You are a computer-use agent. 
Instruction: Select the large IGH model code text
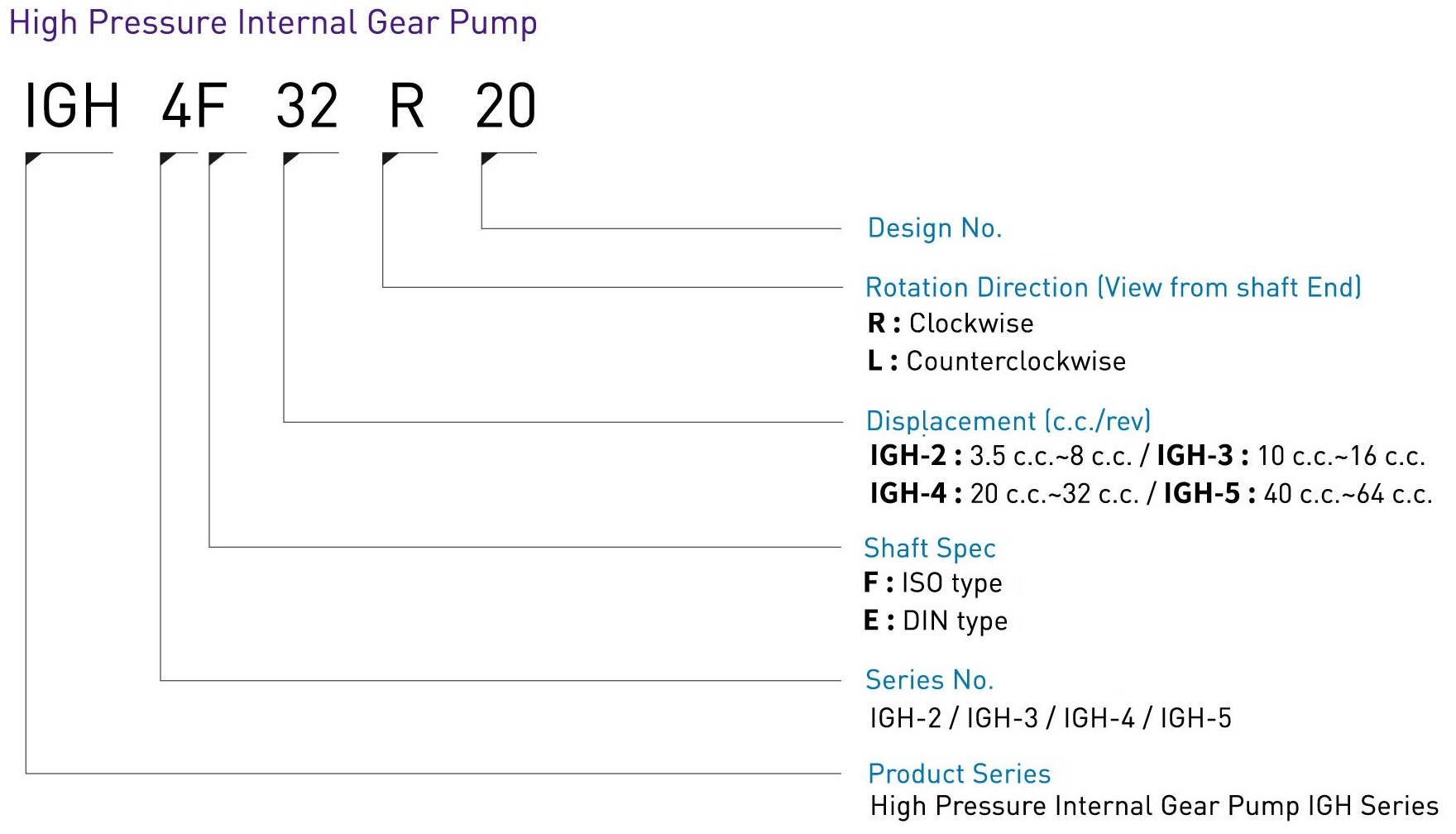click(73, 106)
